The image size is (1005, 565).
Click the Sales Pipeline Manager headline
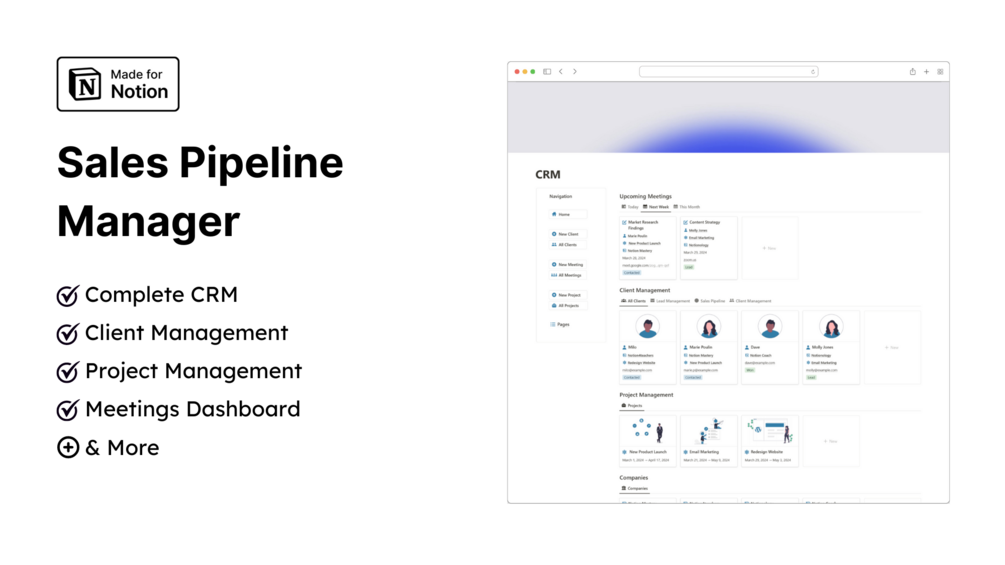pos(200,192)
